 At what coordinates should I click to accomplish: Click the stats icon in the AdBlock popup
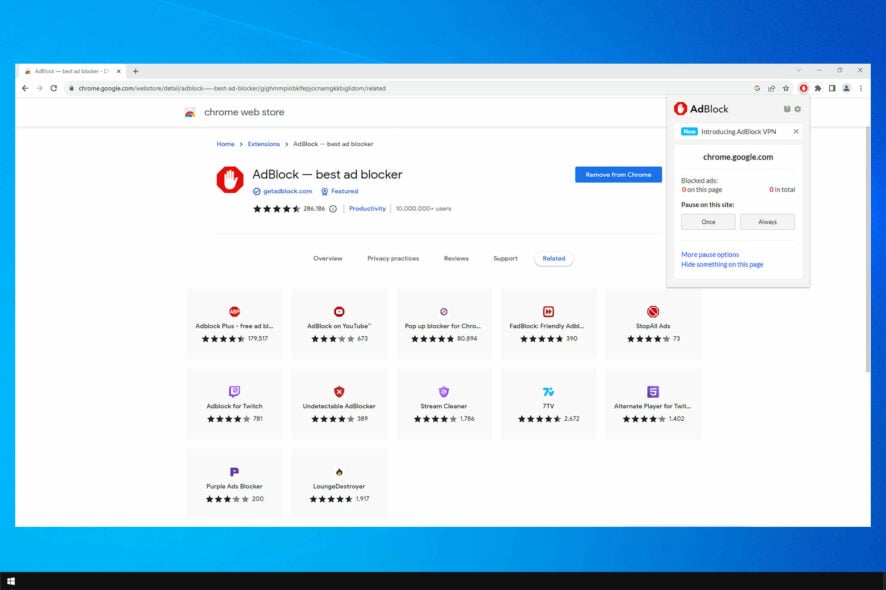[x=786, y=109]
